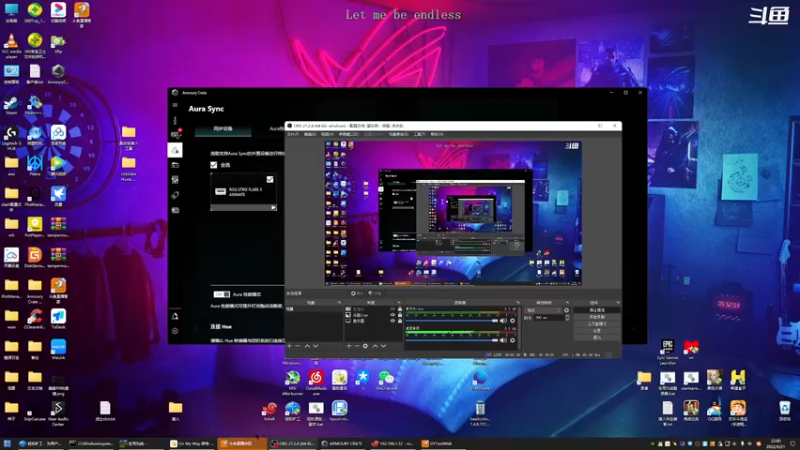Toggle lock on second OBS source
Image resolution: width=800 pixels, height=450 pixels.
(x=400, y=315)
